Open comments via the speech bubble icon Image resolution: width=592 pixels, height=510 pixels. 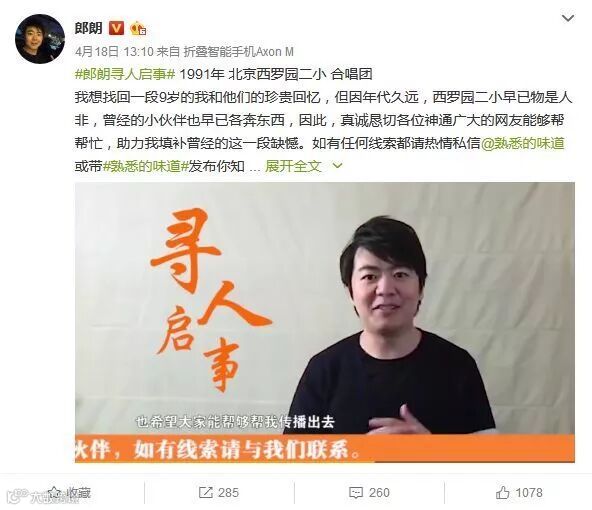point(356,493)
